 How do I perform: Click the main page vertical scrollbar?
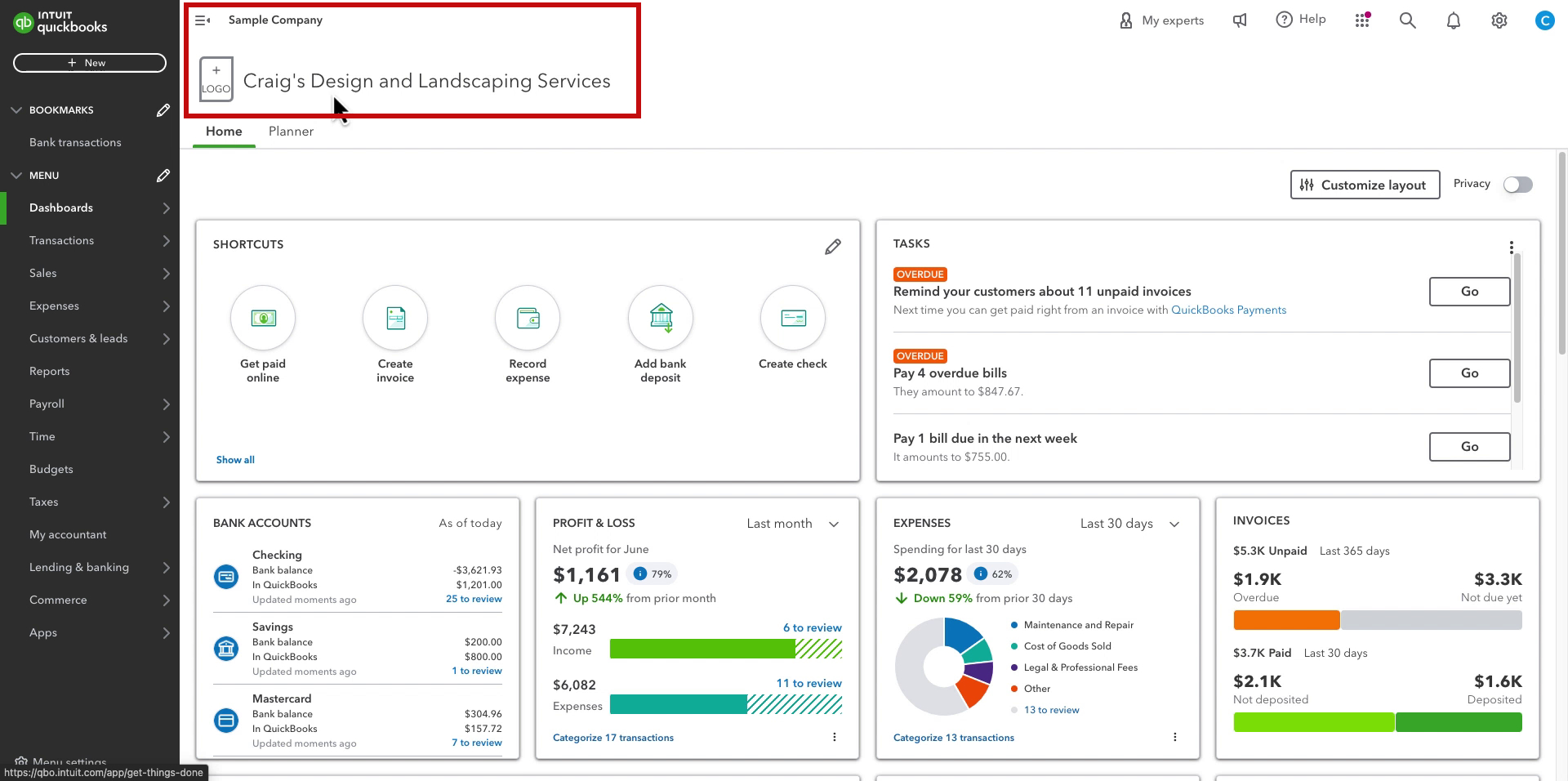pyautogui.click(x=1562, y=253)
